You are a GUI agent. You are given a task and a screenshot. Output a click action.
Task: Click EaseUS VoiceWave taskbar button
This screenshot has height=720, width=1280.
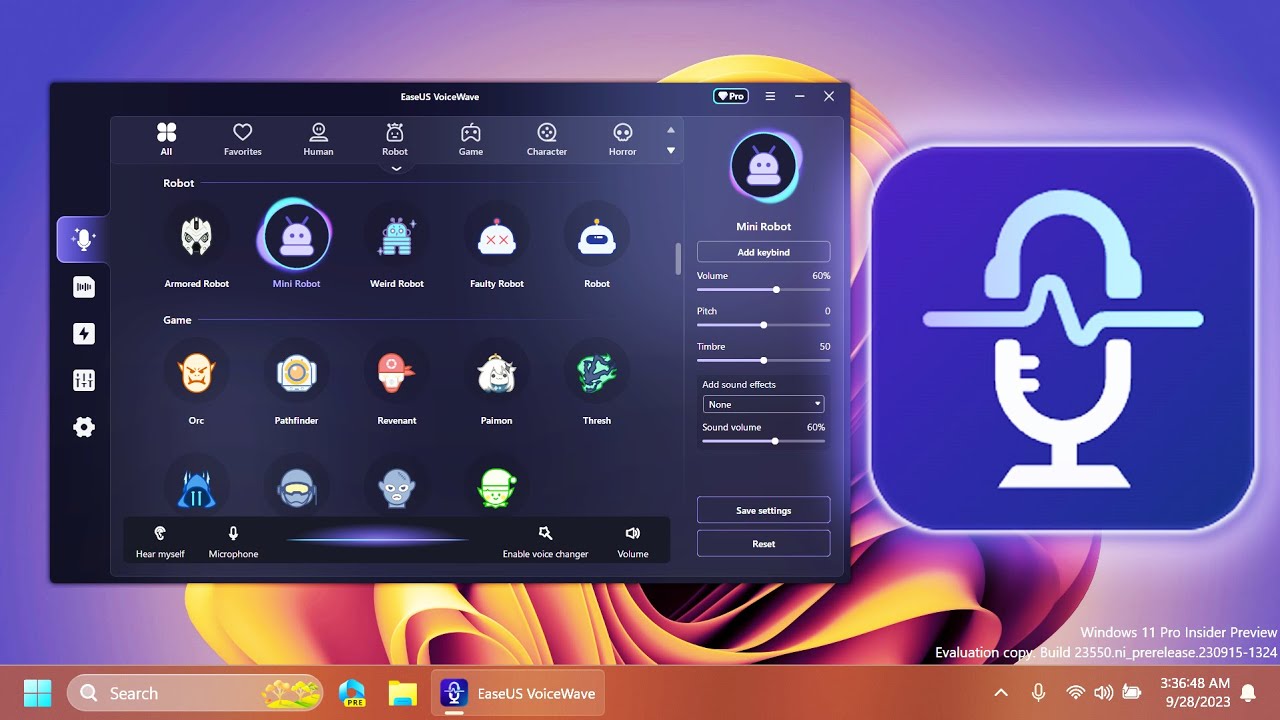(518, 693)
